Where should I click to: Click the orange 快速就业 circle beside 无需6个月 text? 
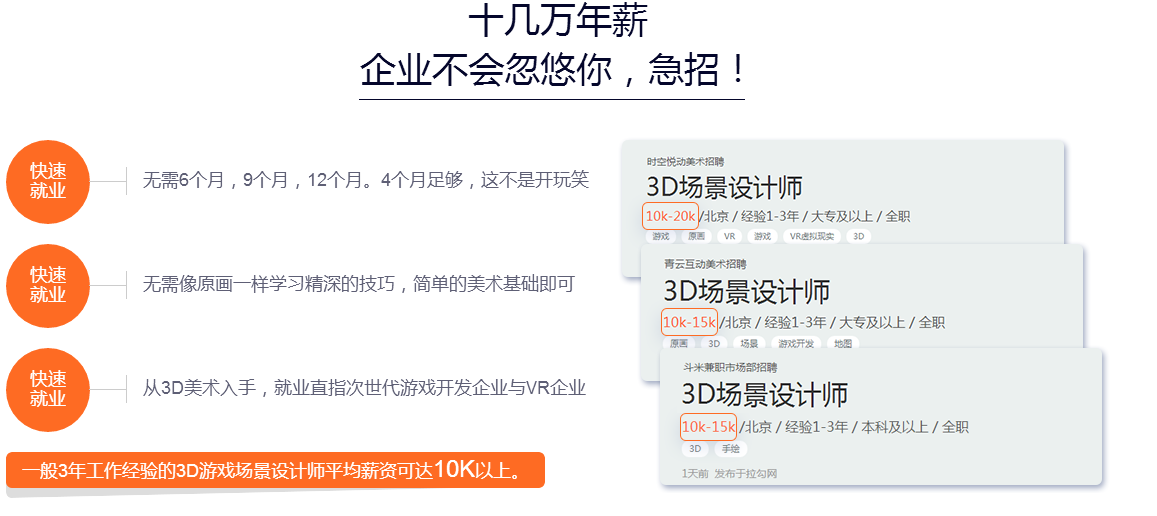(x=48, y=181)
